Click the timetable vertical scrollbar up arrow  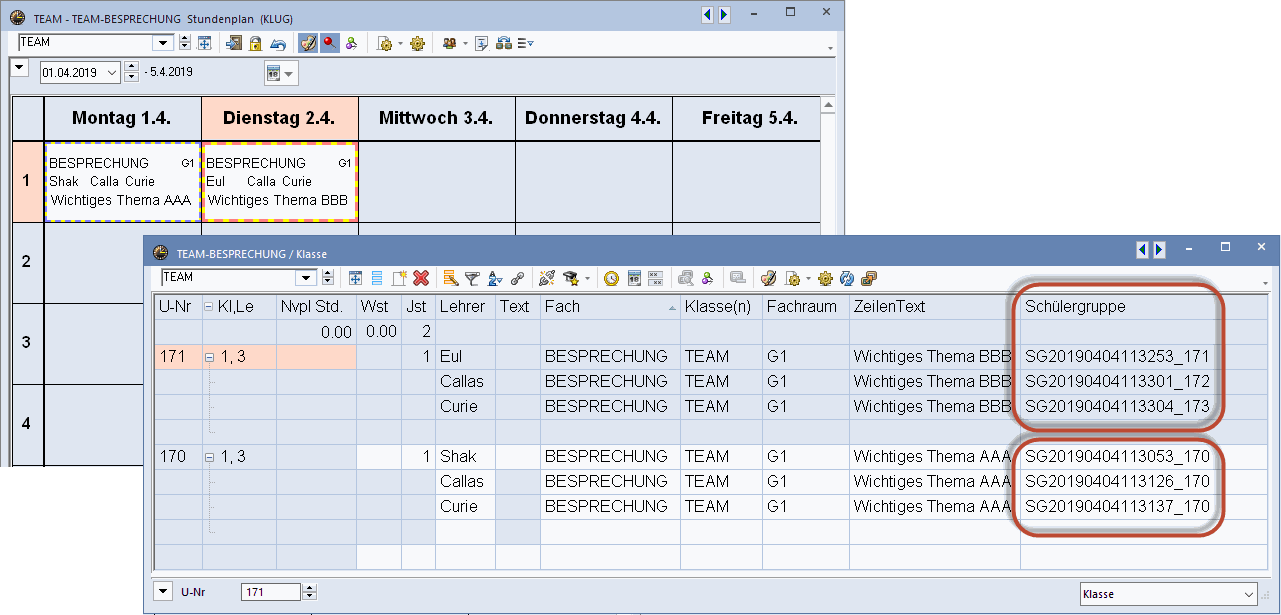point(827,103)
